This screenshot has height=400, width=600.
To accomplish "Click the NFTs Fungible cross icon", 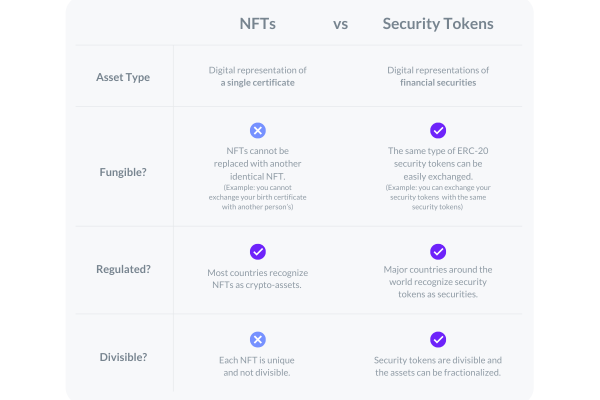I will pyautogui.click(x=258, y=131).
